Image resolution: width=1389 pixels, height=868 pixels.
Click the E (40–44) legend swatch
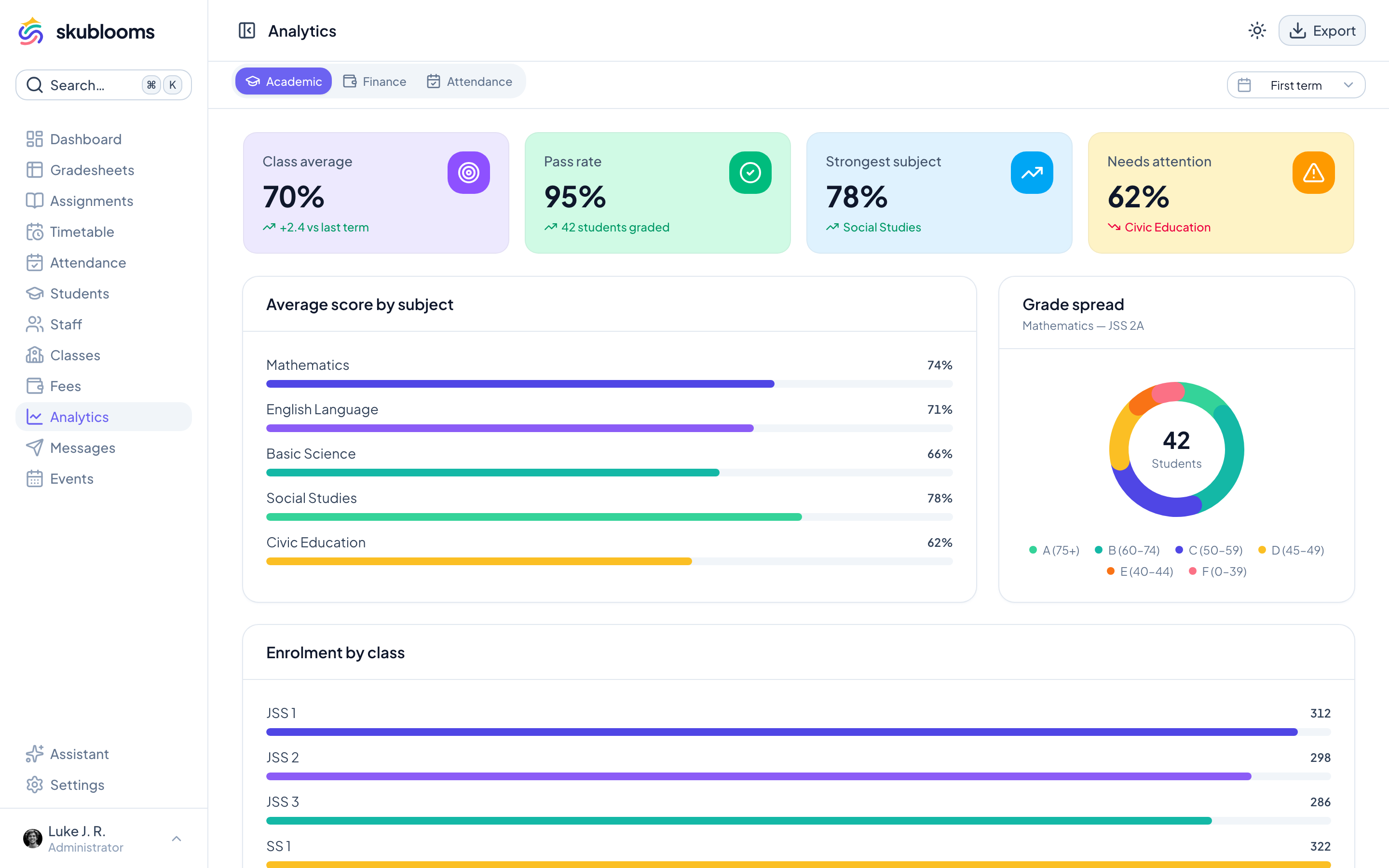1111,571
